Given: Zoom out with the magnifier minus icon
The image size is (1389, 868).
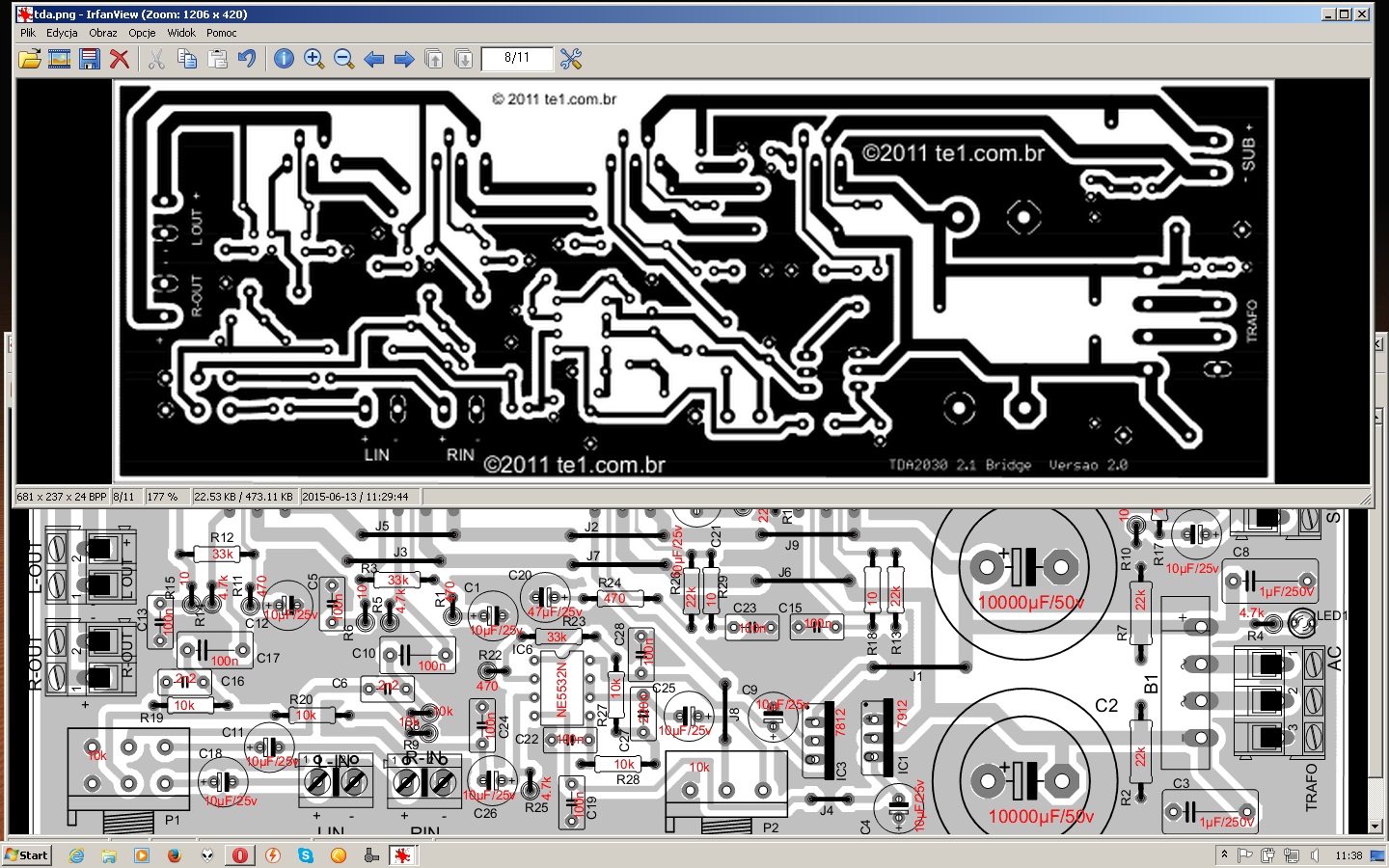Looking at the screenshot, I should (343, 59).
